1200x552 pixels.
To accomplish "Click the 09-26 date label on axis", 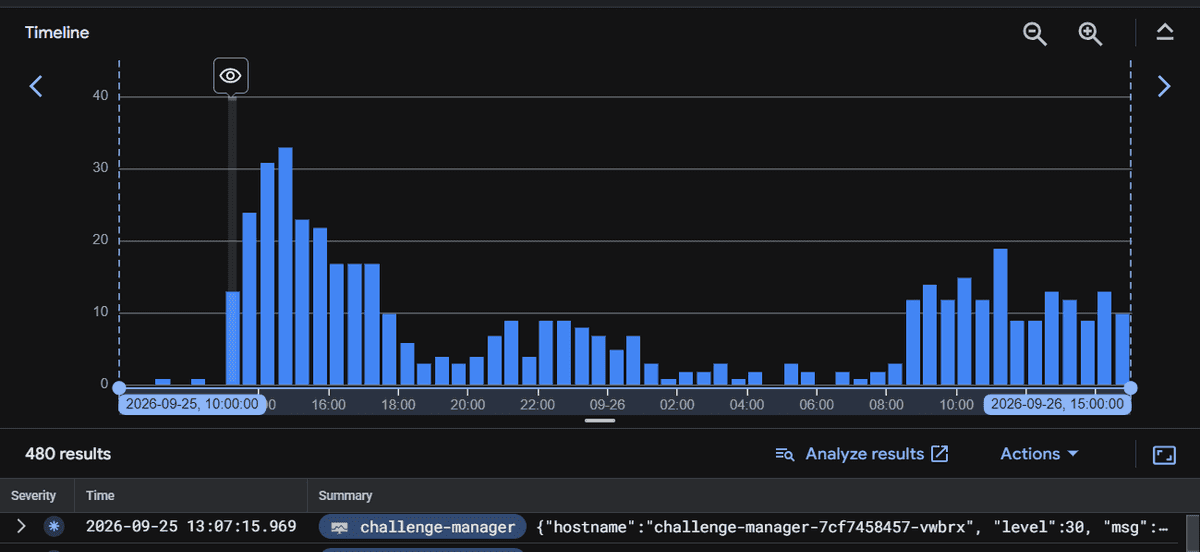I will (x=607, y=405).
